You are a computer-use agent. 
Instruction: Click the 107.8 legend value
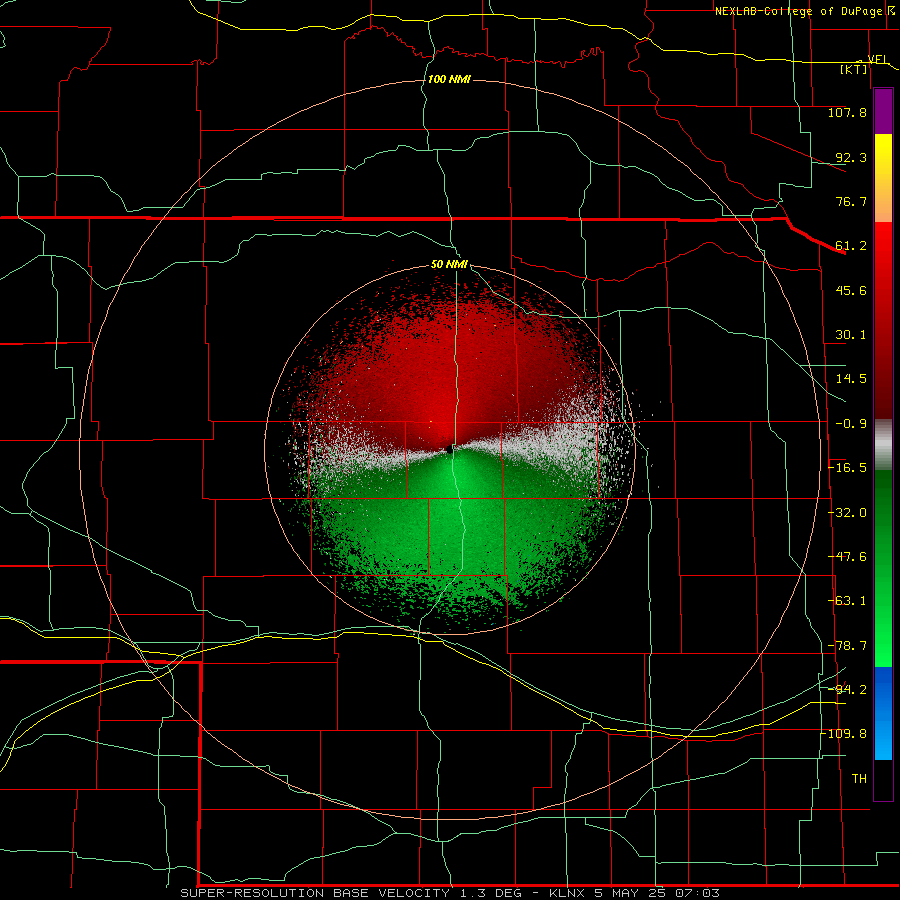(x=847, y=112)
